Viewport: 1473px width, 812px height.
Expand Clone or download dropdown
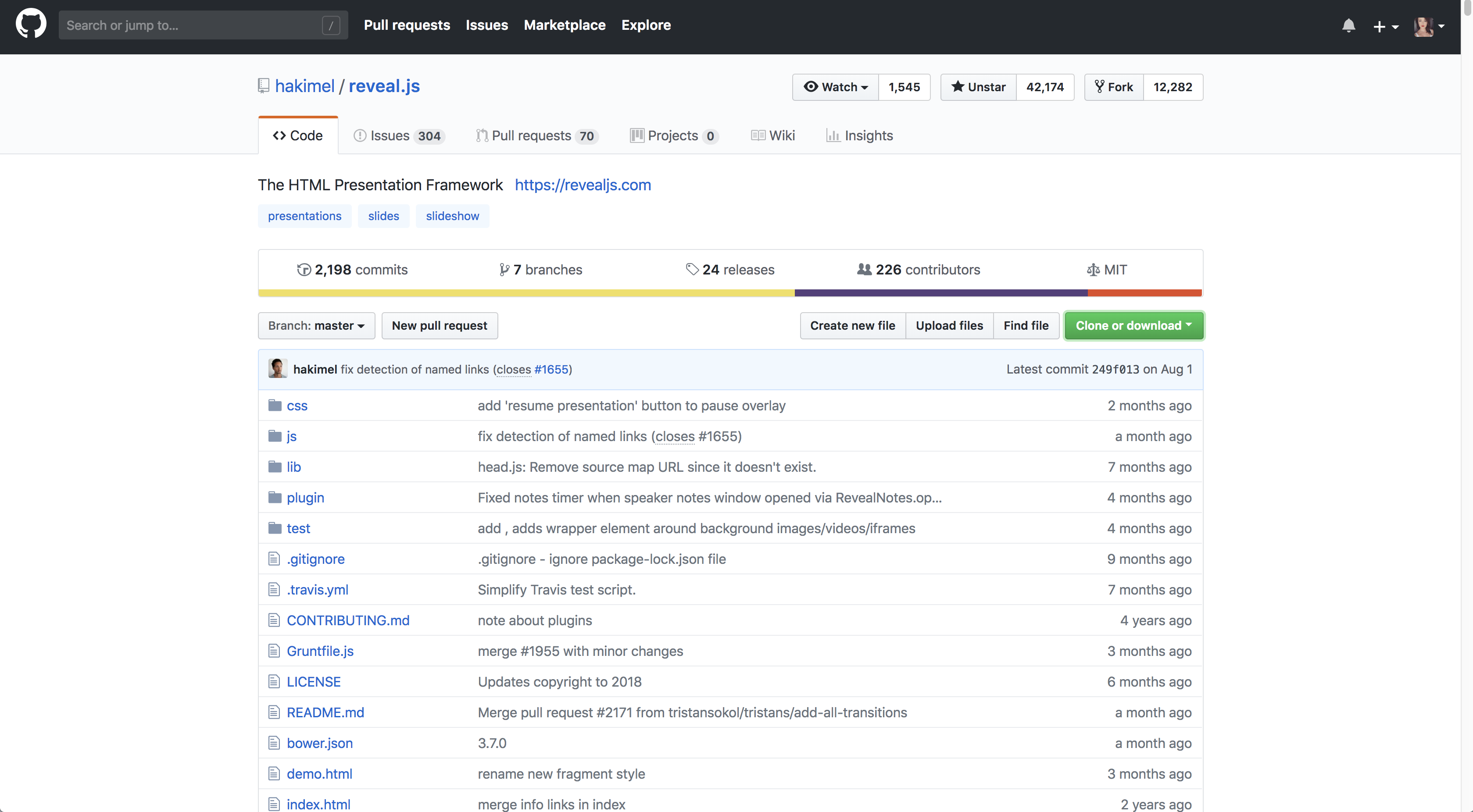point(1134,326)
